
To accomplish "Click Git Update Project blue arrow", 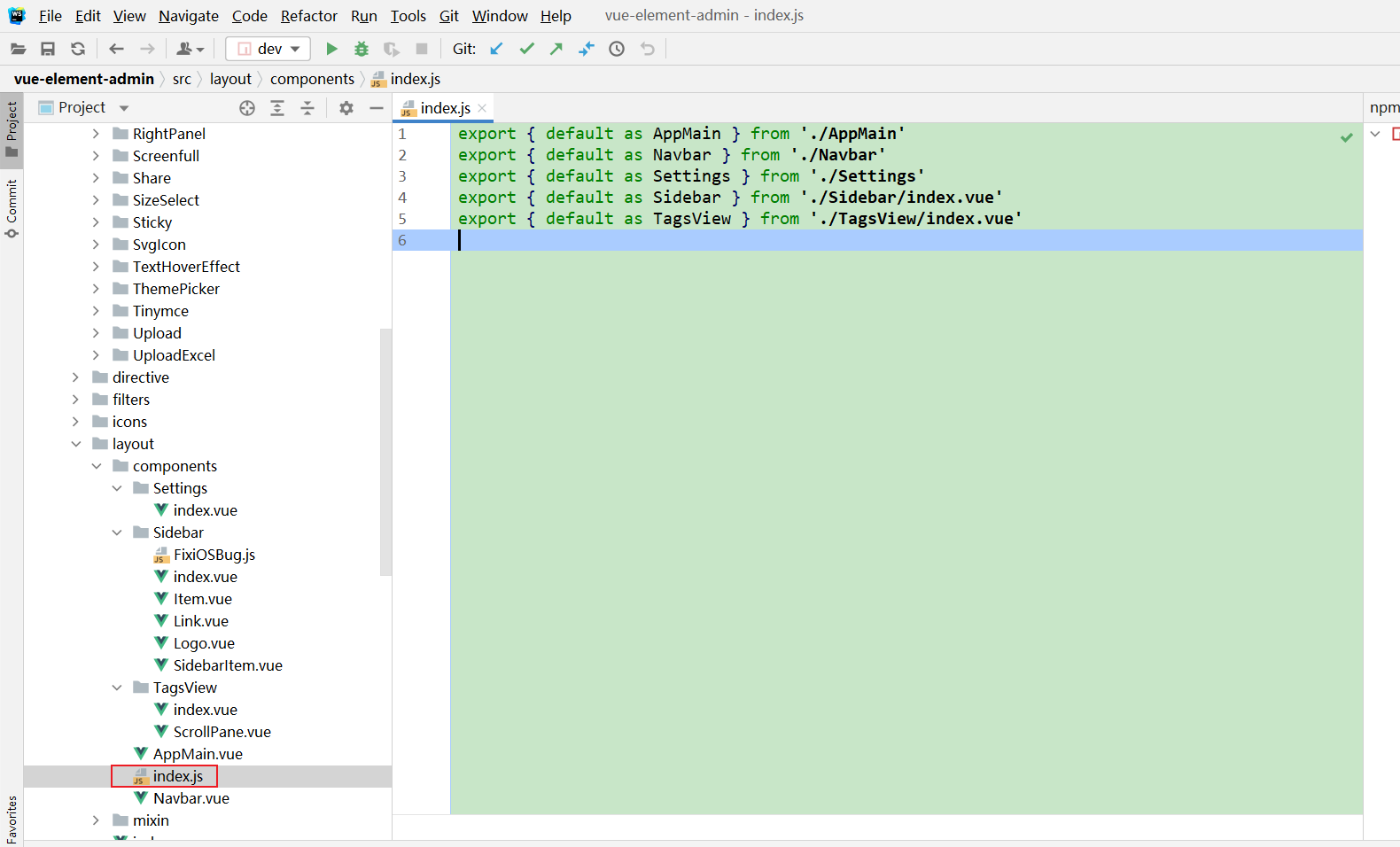I will click(496, 49).
